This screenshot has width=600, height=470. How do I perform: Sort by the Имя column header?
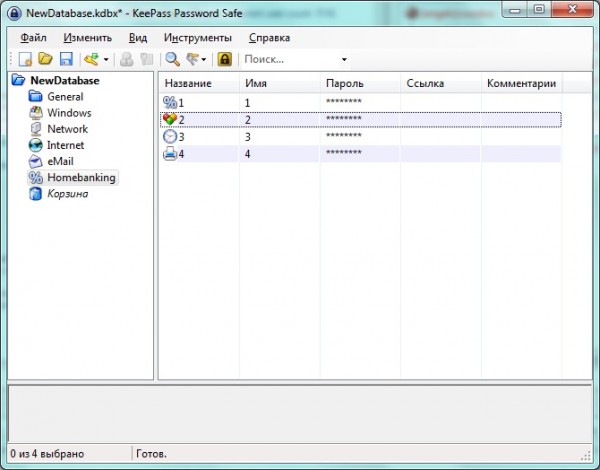(x=280, y=83)
